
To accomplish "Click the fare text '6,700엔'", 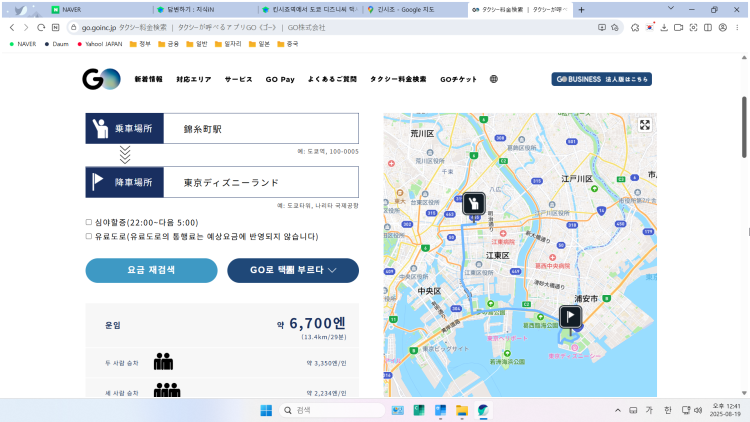I will point(317,323).
